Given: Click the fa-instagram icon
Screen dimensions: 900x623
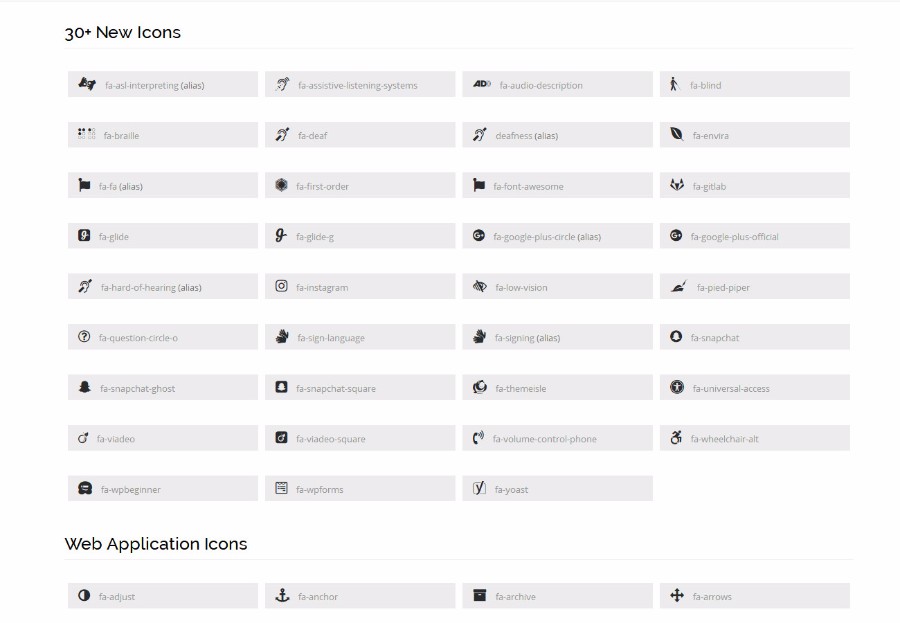Looking at the screenshot, I should point(281,286).
